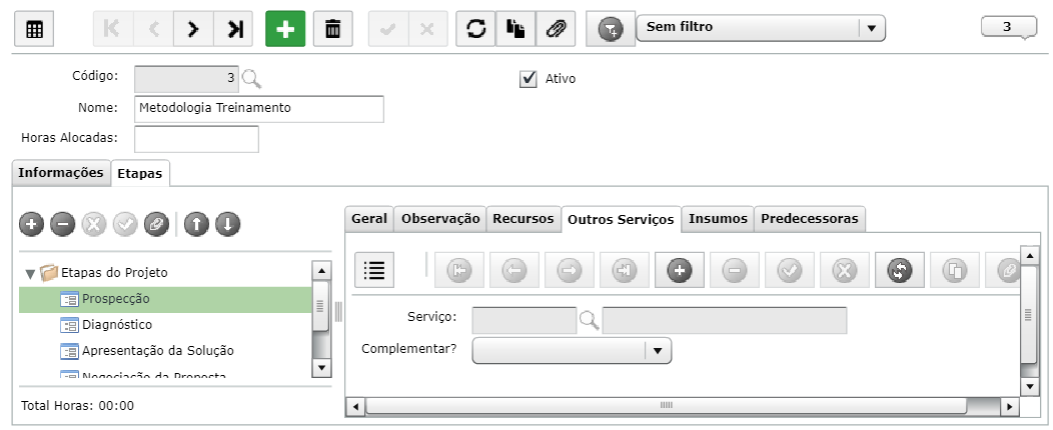Click the Serviço lookup magnifier icon
Viewport: 1053px width, 430px height.
(x=589, y=320)
